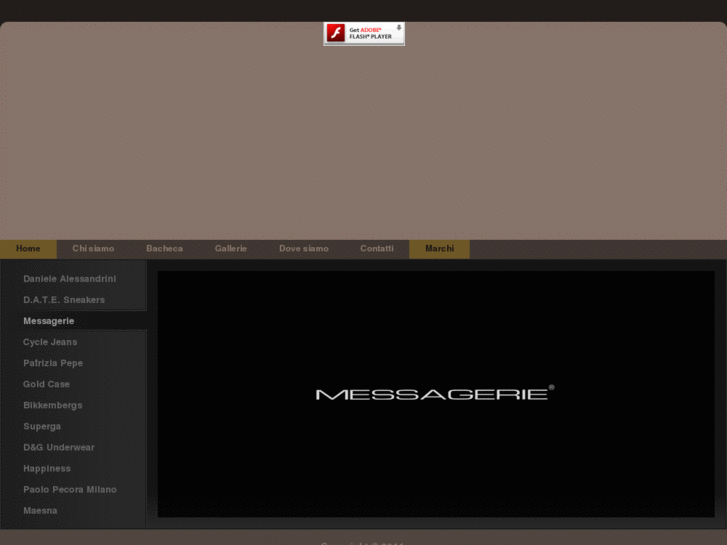Open the Happiness brand
Screen dimensions: 727x545
tap(47, 469)
